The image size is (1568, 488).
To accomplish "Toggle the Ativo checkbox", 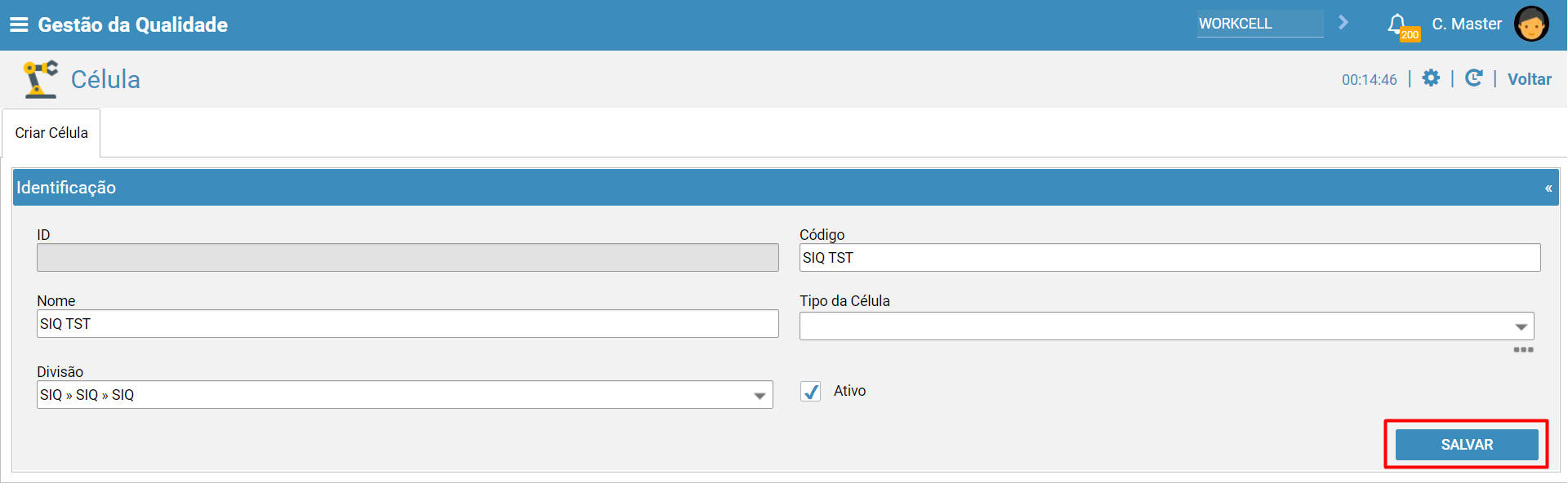I will [x=810, y=392].
